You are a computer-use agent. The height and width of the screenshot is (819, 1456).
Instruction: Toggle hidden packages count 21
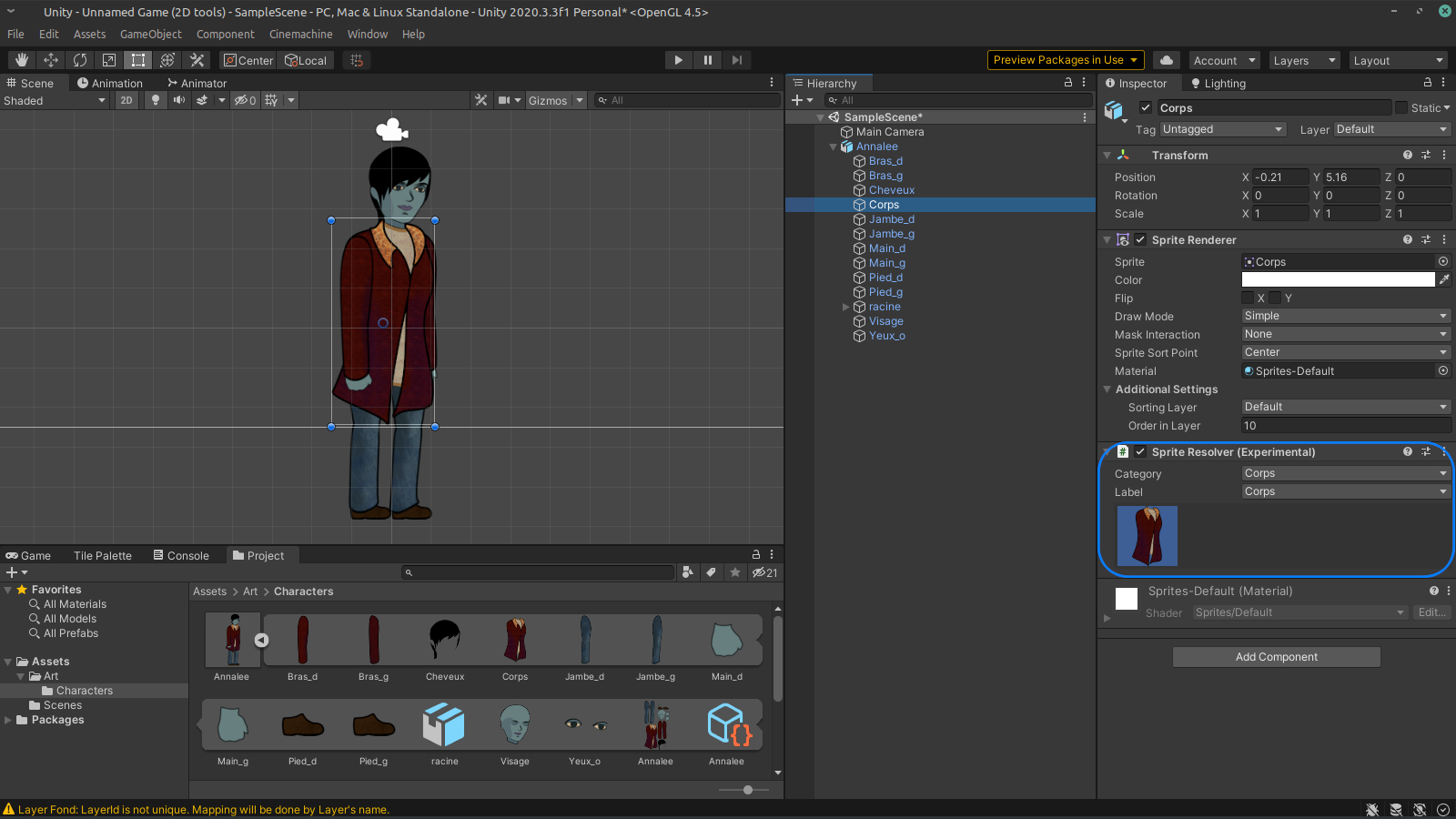764,572
